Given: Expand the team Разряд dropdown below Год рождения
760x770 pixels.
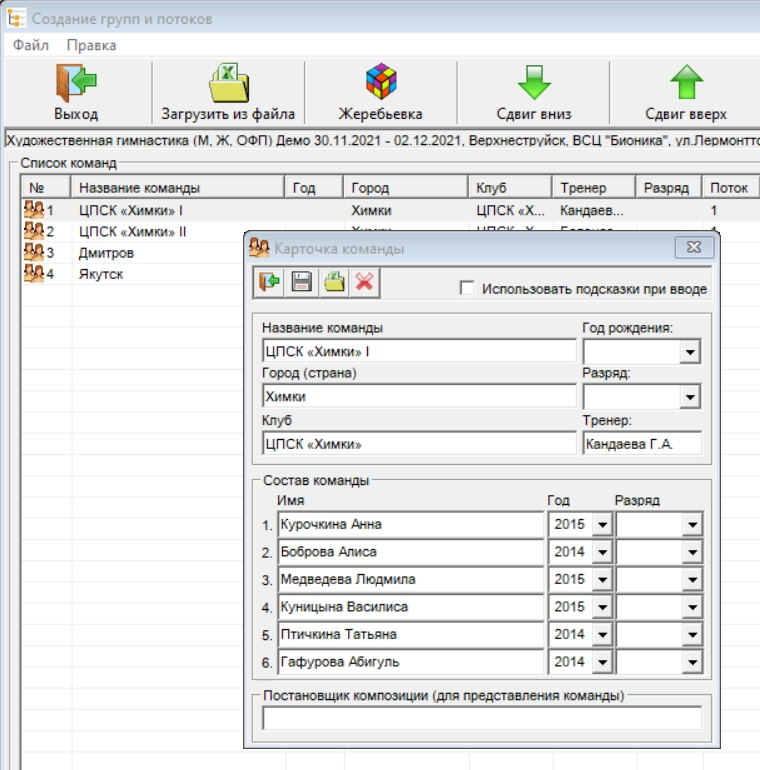Looking at the screenshot, I should point(689,397).
